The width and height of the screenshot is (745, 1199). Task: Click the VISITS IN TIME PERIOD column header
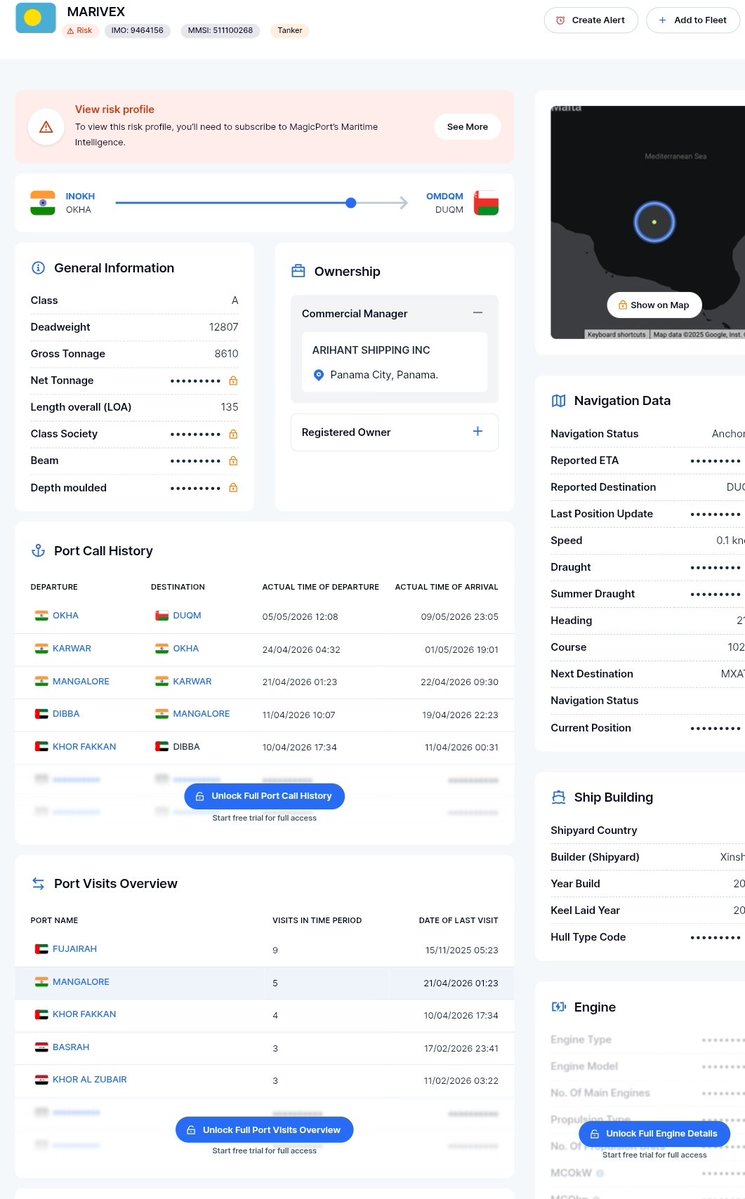tap(317, 921)
